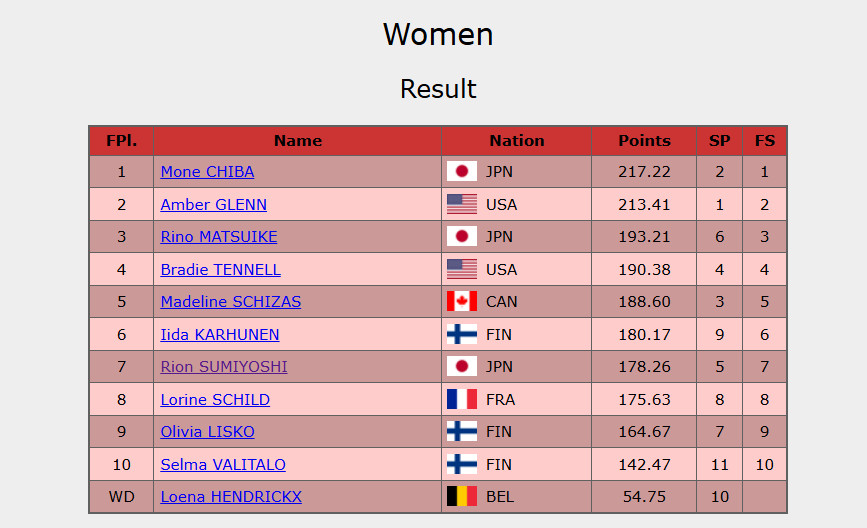Open Olivia LISKO's link
Screen dimensions: 867x528
coord(207,432)
